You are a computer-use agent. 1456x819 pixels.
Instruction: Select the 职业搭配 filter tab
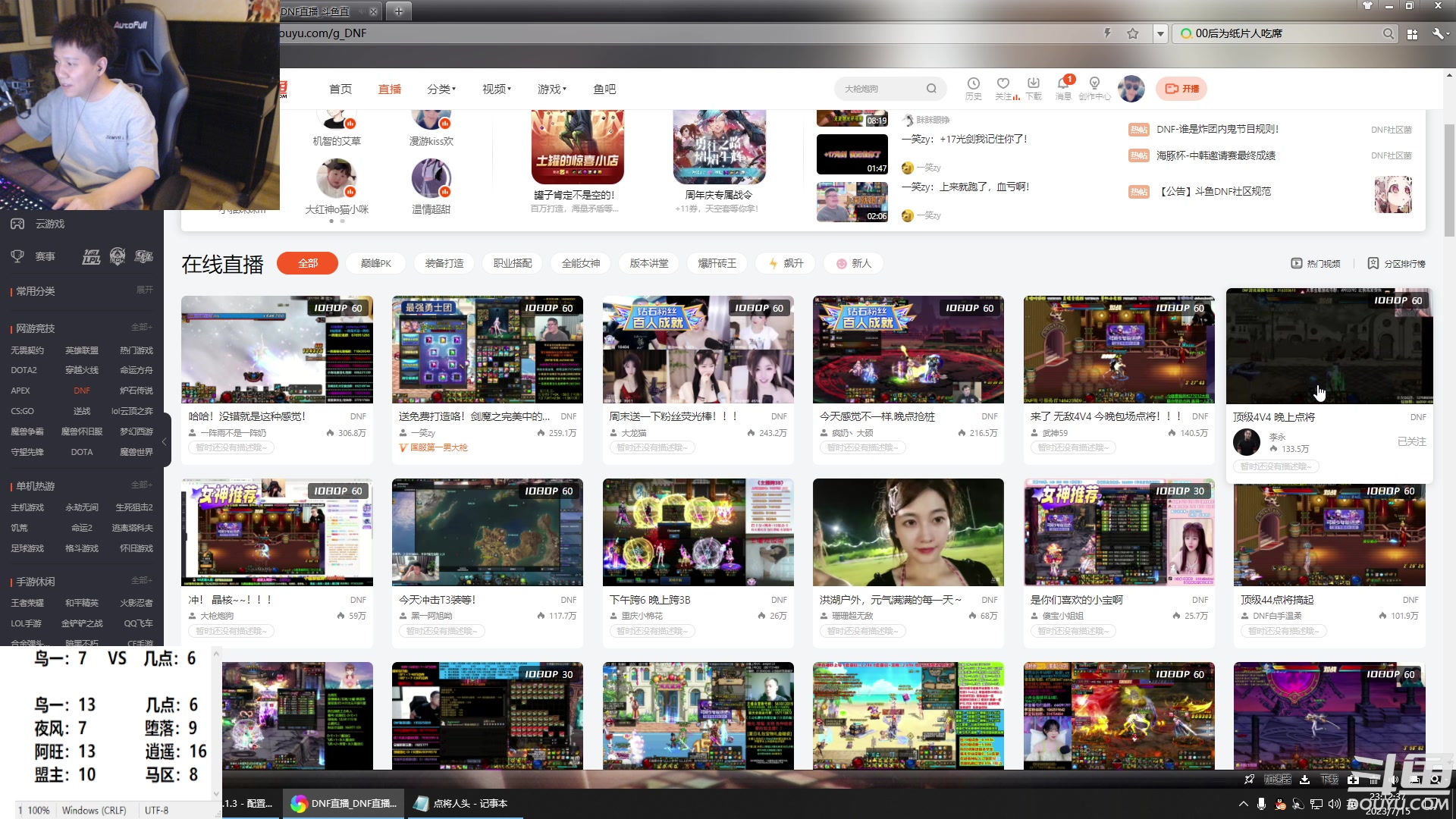513,263
